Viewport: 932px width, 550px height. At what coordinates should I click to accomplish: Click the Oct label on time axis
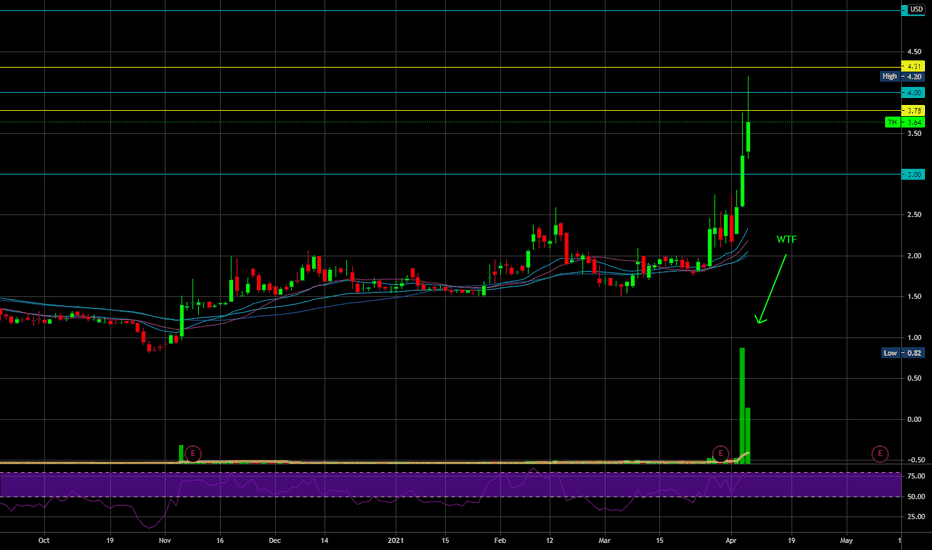tap(43, 540)
